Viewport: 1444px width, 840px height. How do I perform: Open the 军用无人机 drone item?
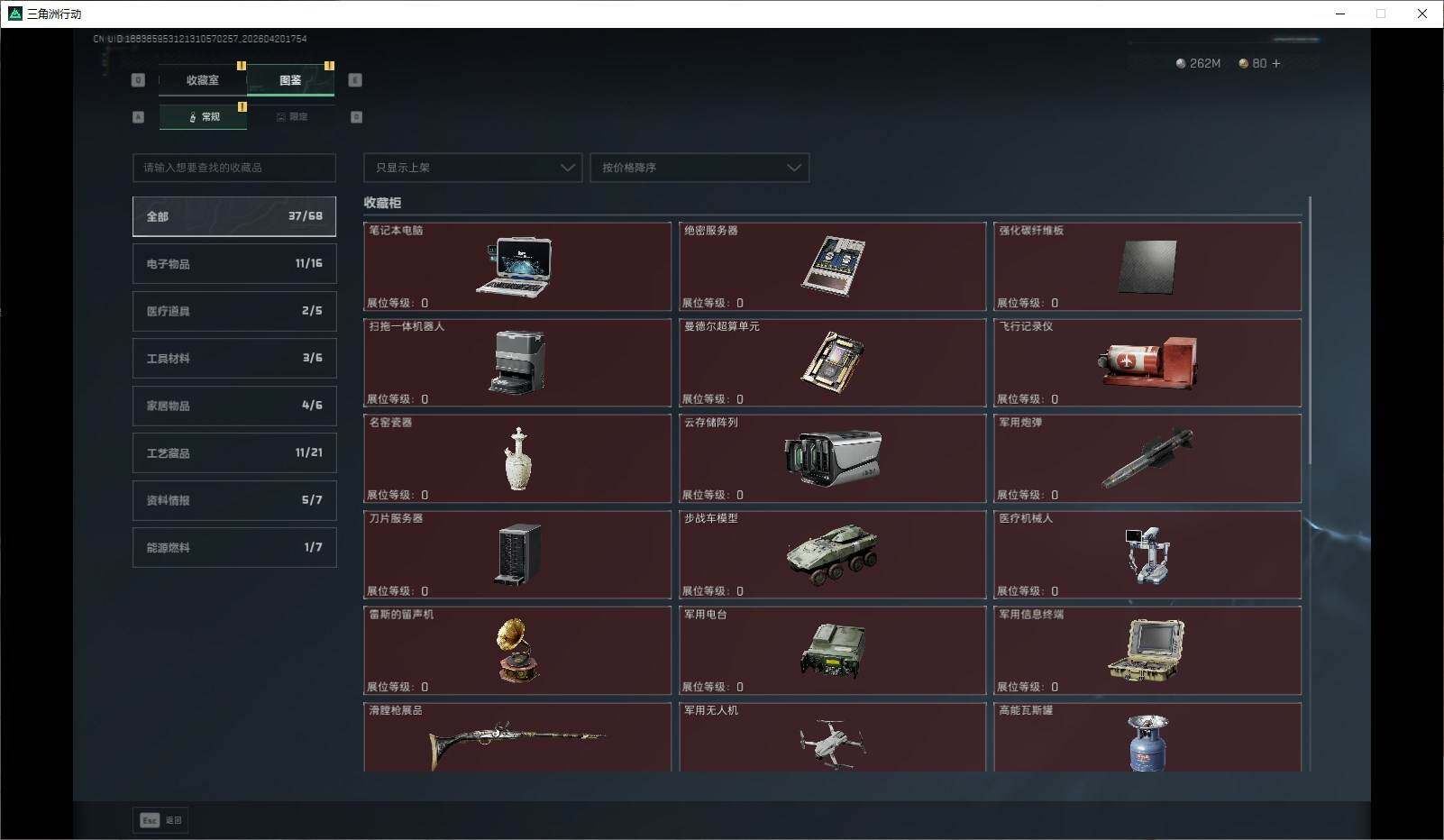click(x=832, y=744)
